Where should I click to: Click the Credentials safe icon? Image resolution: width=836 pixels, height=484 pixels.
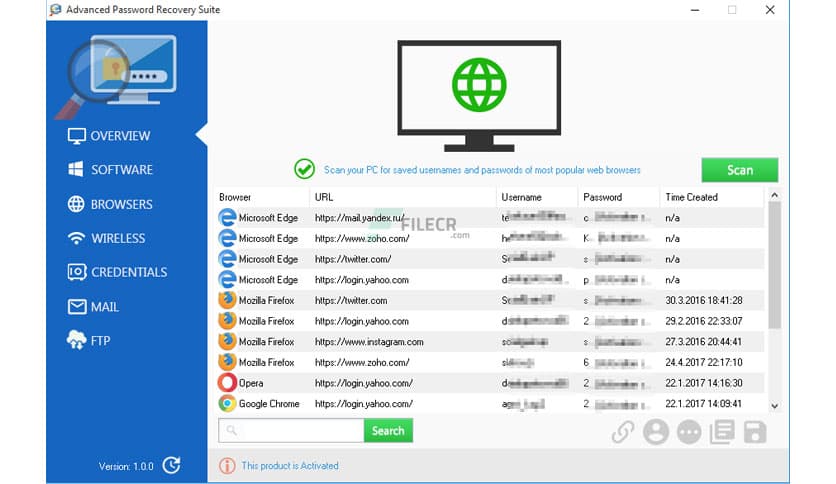pyautogui.click(x=77, y=272)
